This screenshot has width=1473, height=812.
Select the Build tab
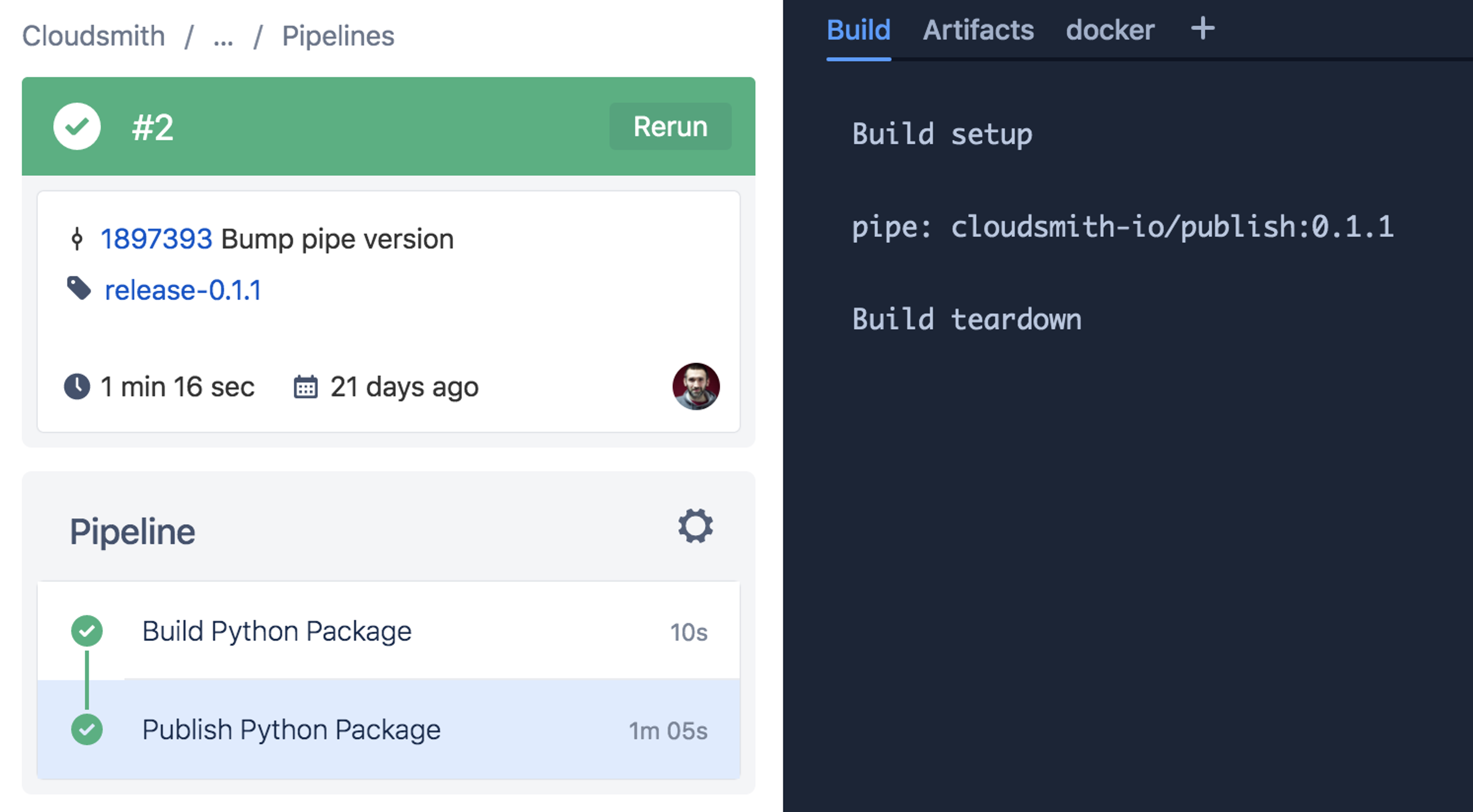pos(858,30)
